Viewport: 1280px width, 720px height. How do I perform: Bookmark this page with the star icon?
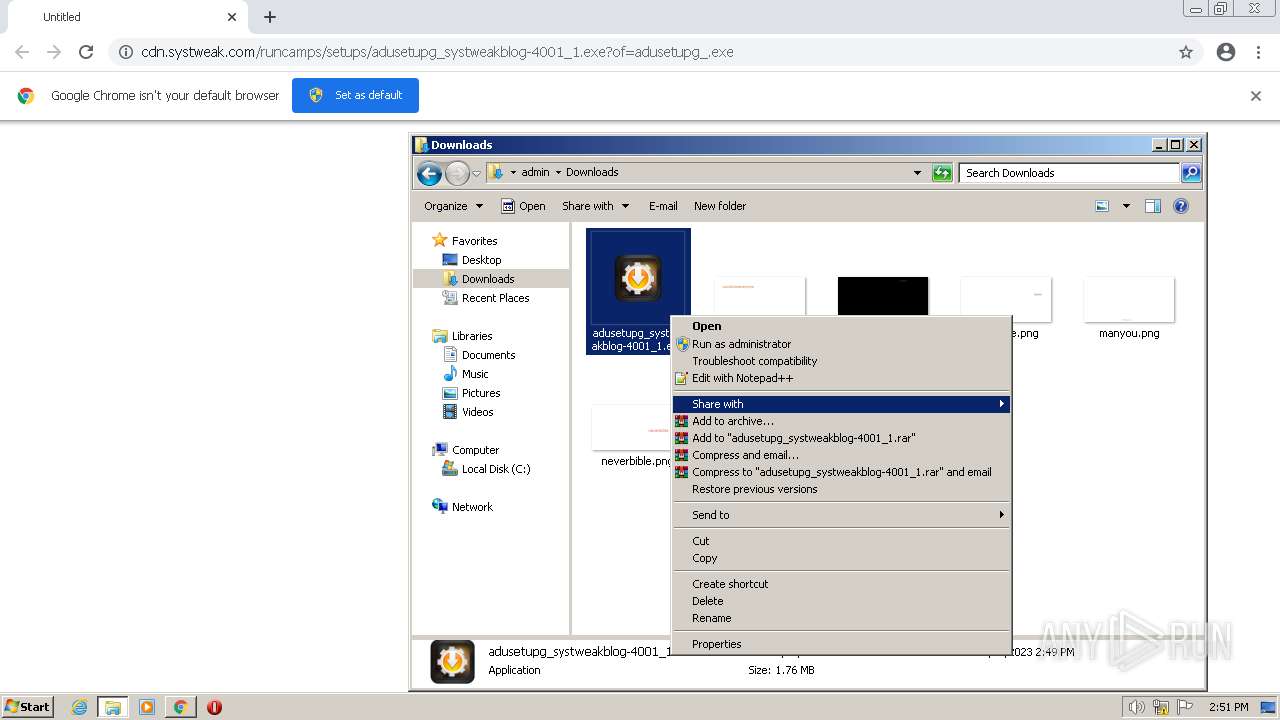click(1186, 52)
